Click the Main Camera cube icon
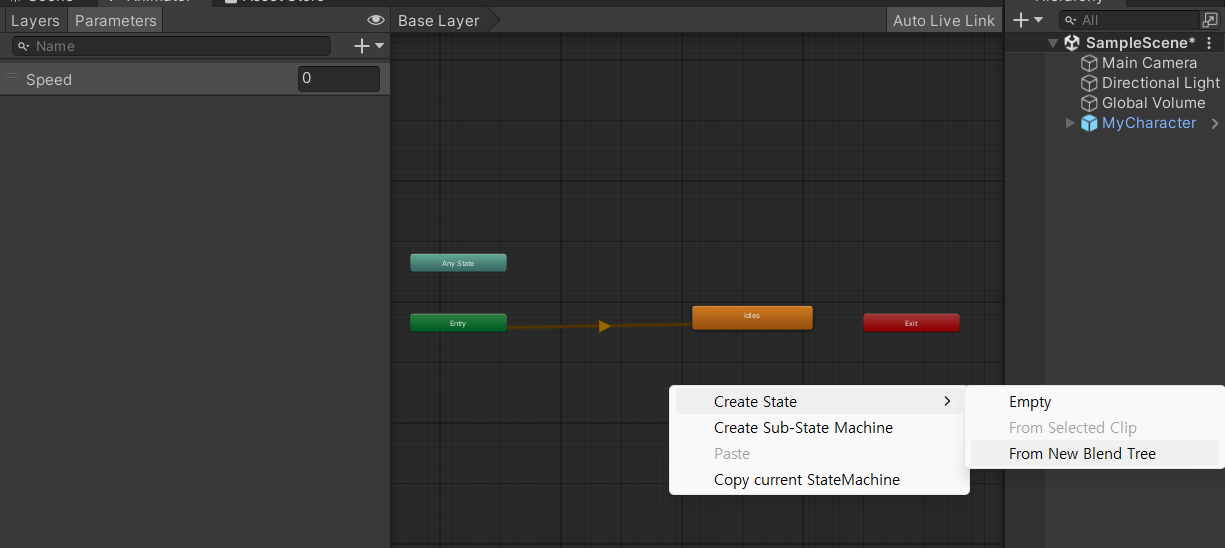1225x548 pixels. tap(1090, 63)
